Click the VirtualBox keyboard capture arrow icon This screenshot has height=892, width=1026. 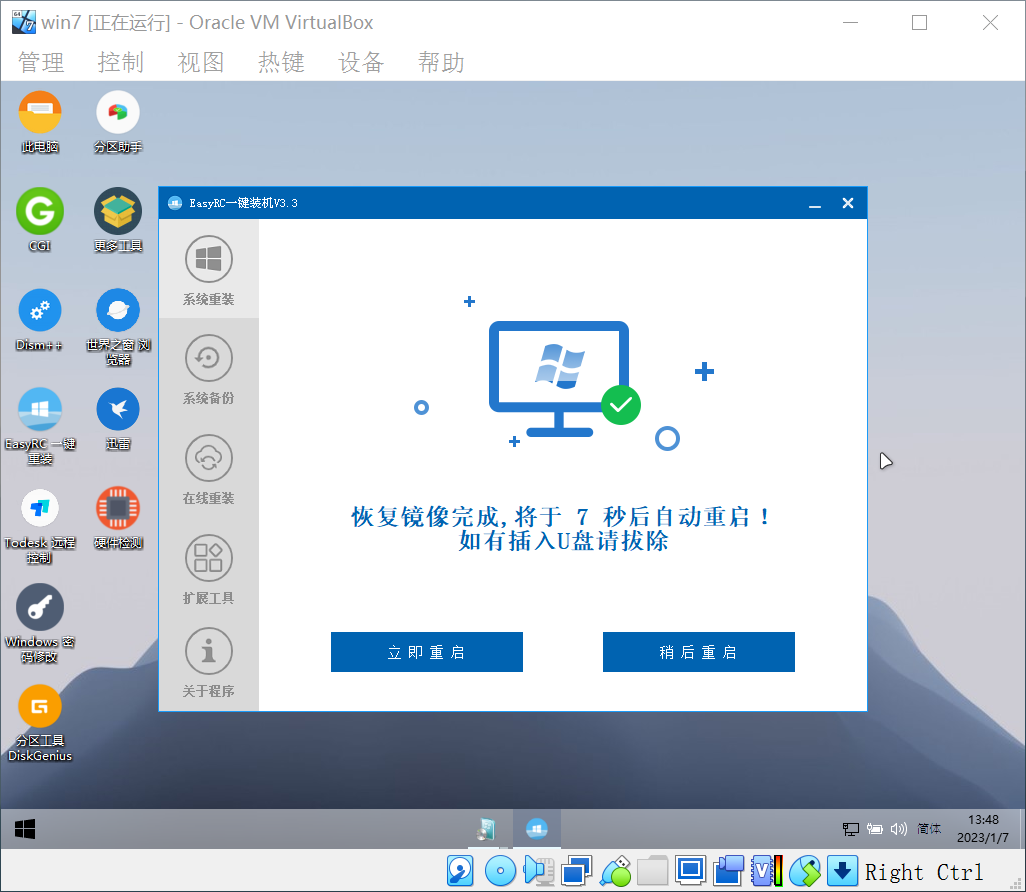843,871
